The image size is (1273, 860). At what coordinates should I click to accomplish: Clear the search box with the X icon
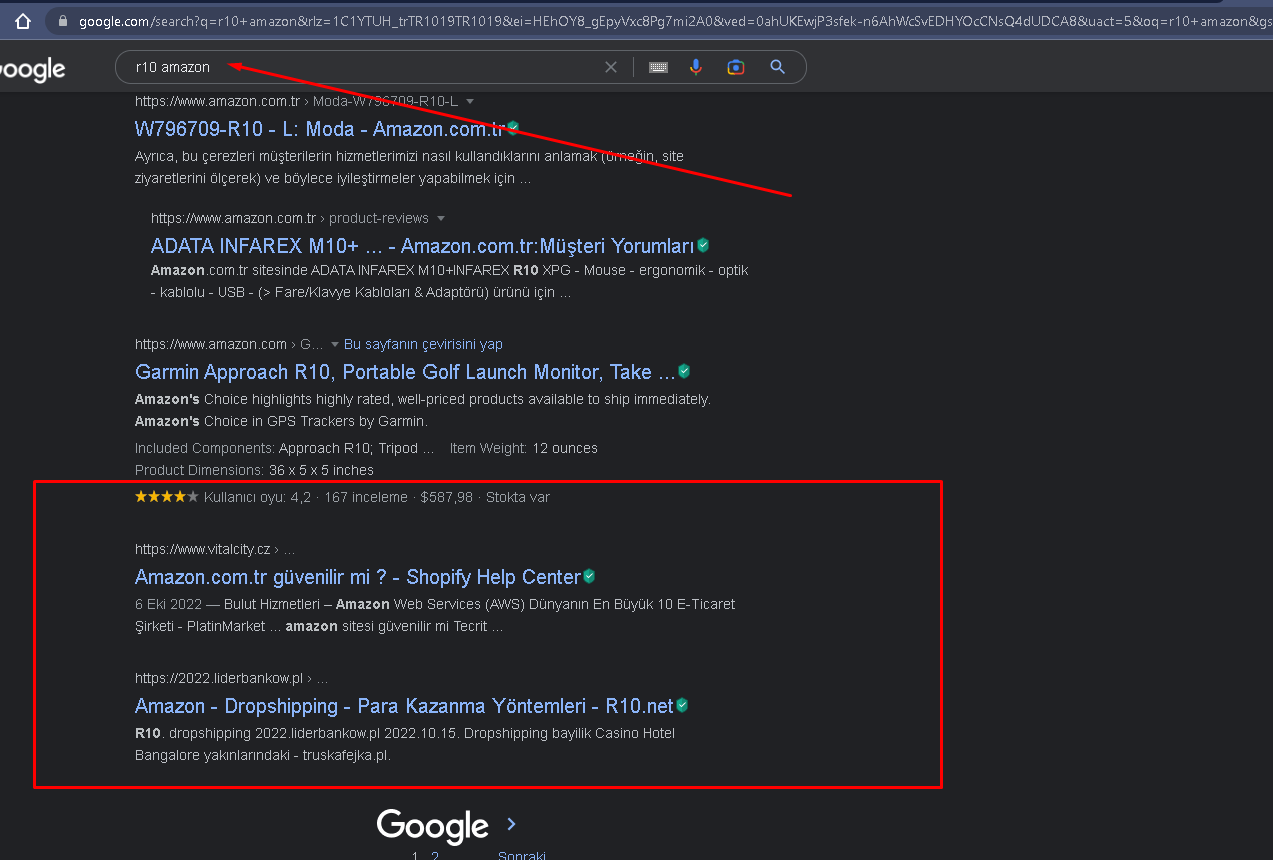click(x=611, y=67)
